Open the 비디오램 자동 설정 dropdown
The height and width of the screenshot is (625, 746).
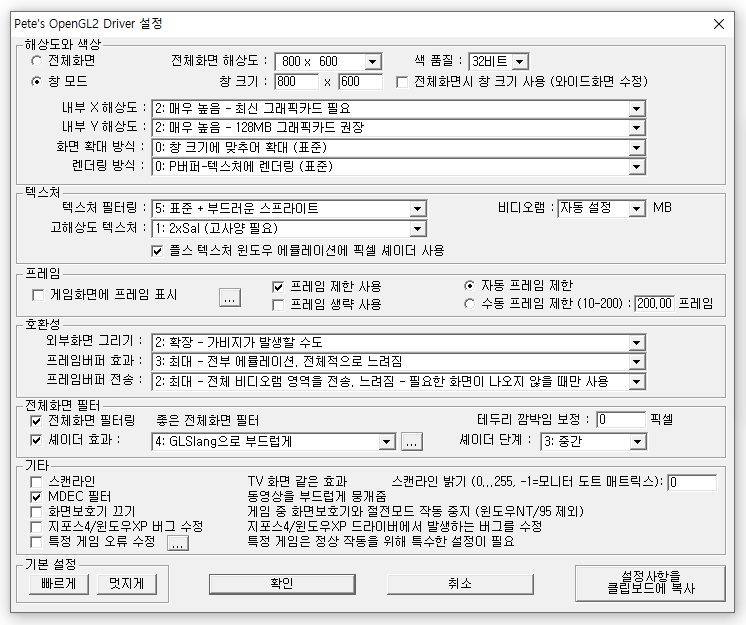(x=601, y=208)
